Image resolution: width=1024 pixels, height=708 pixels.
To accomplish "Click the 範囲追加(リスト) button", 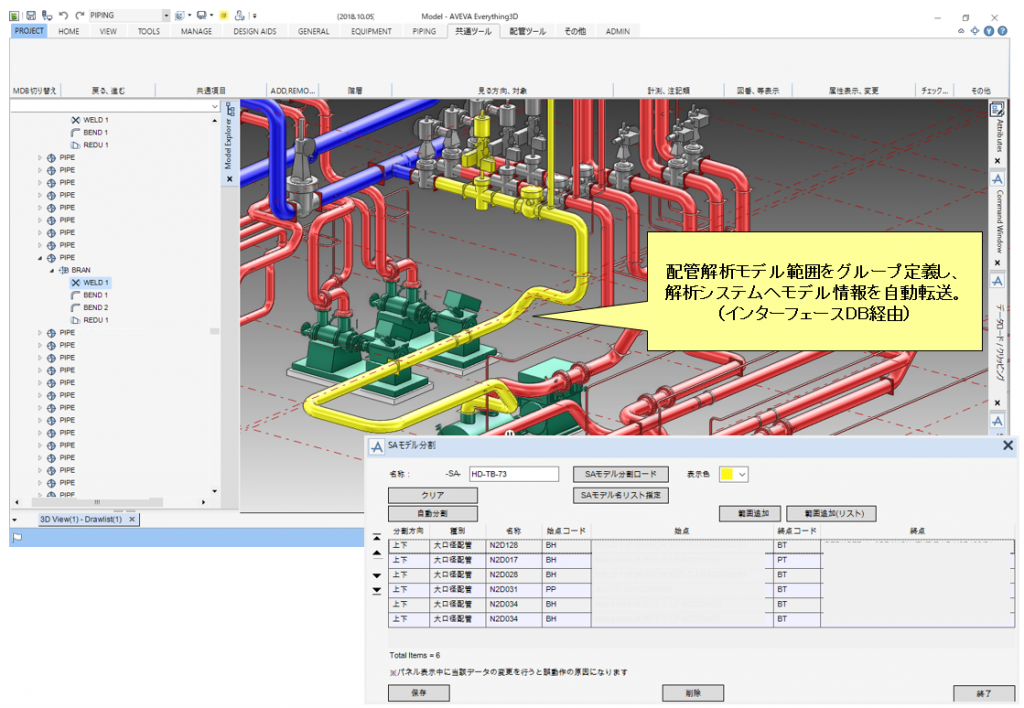I will tap(831, 513).
